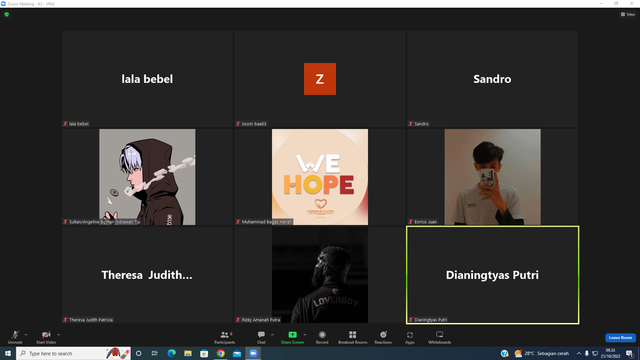Open the taskbar clock and date
640x360 pixels.
(610, 353)
